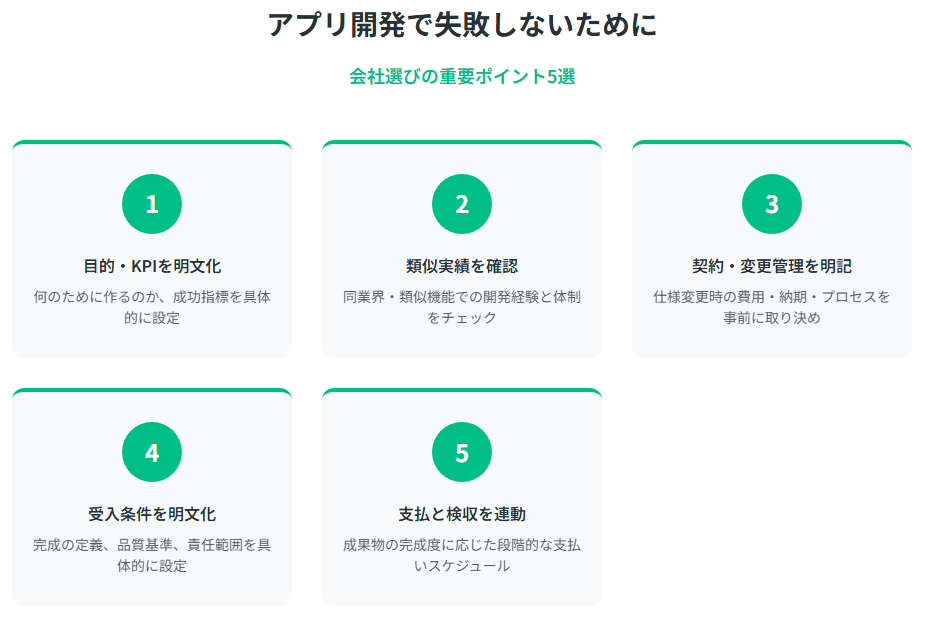The image size is (925, 618).
Task: Click the description starting 同業界・類似機能での開発経験
Action: tap(462, 307)
